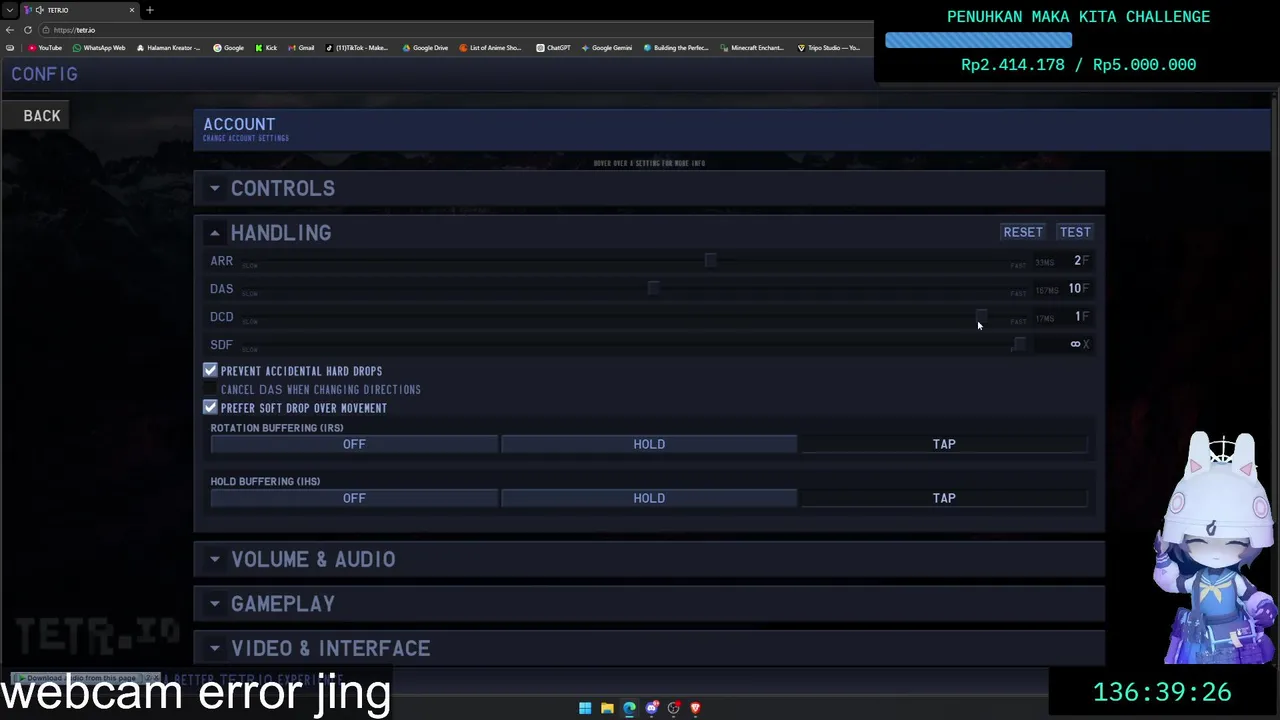The image size is (1280, 720).
Task: Open the Windows Start menu
Action: tap(585, 708)
